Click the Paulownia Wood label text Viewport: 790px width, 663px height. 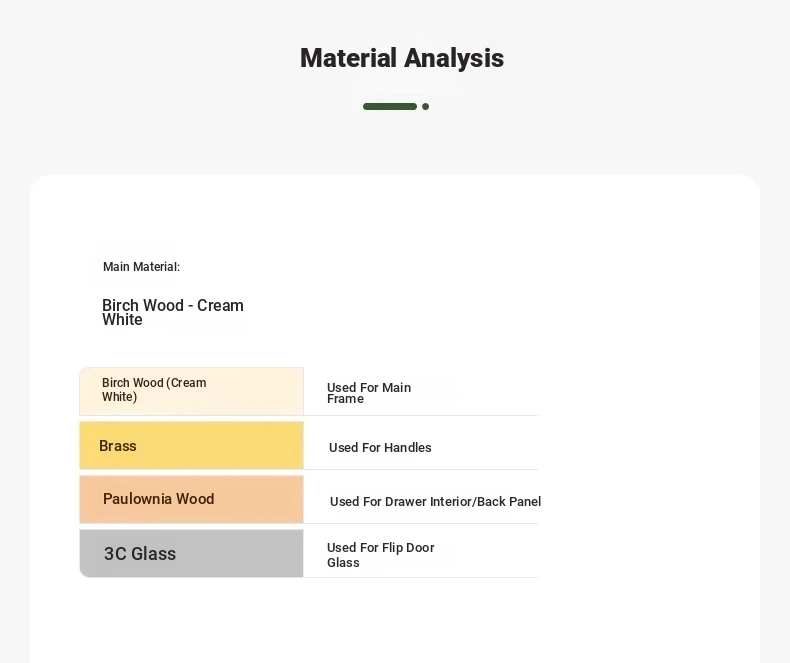[x=158, y=499]
